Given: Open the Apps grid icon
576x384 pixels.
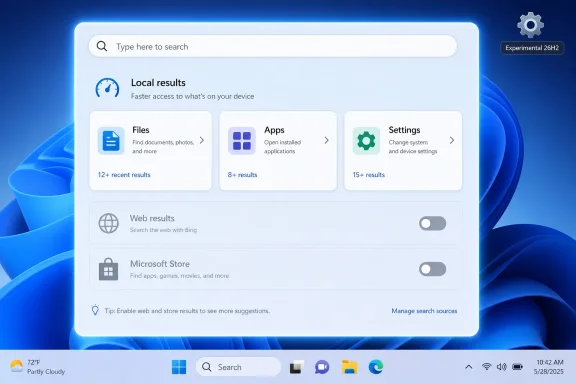Looking at the screenshot, I should 242,140.
